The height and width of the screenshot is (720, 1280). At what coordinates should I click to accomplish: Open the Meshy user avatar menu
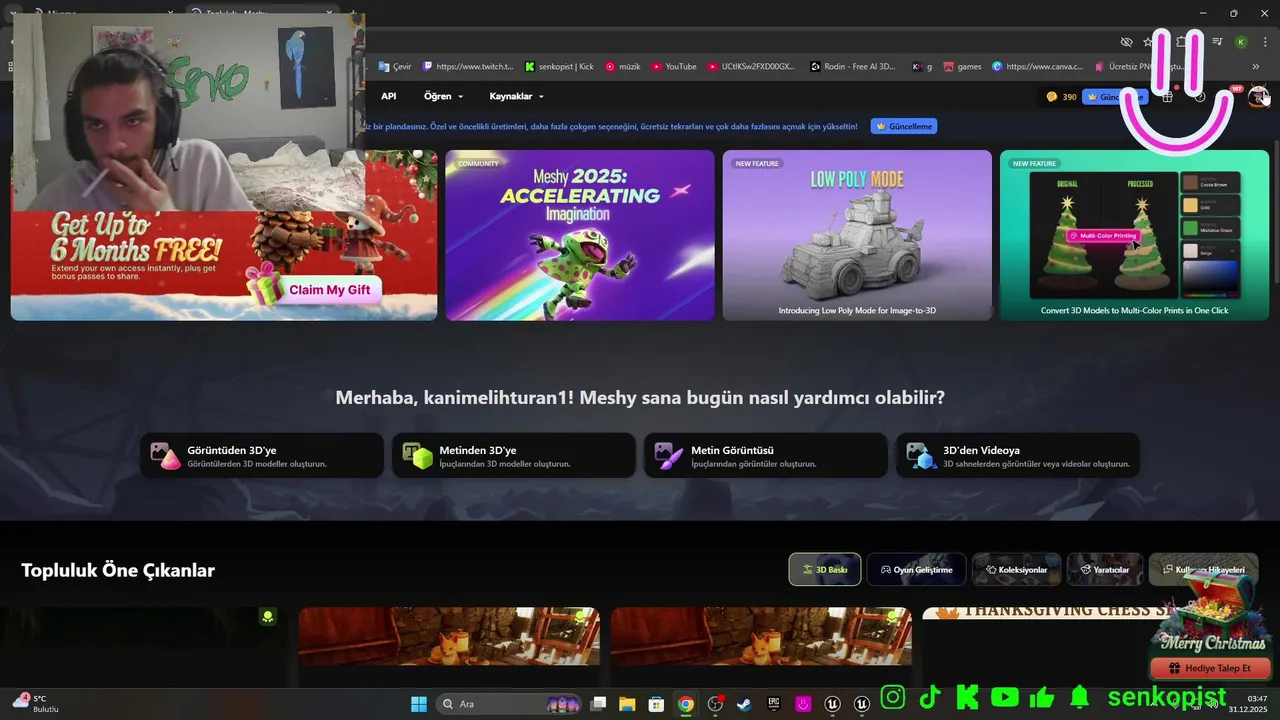pyautogui.click(x=1258, y=96)
